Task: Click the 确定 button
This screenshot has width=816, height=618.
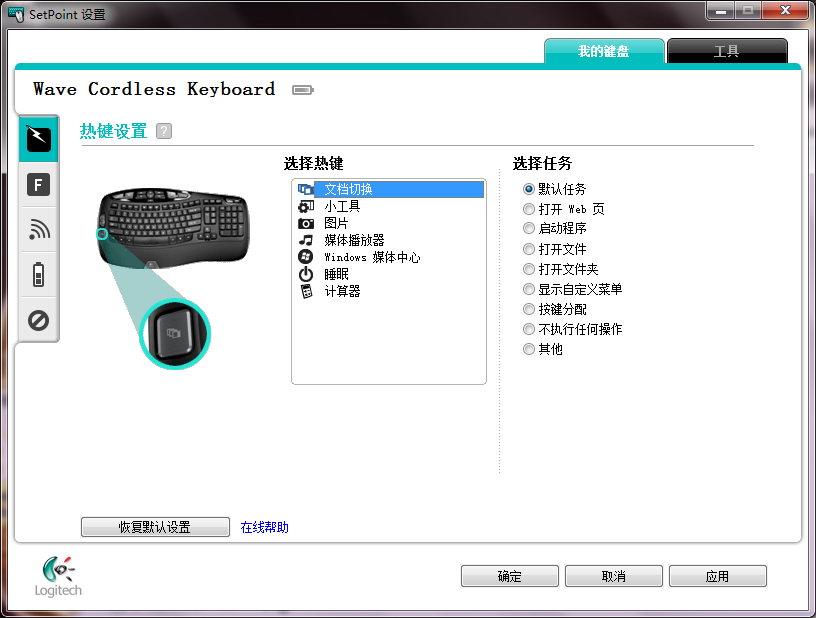Action: click(509, 576)
